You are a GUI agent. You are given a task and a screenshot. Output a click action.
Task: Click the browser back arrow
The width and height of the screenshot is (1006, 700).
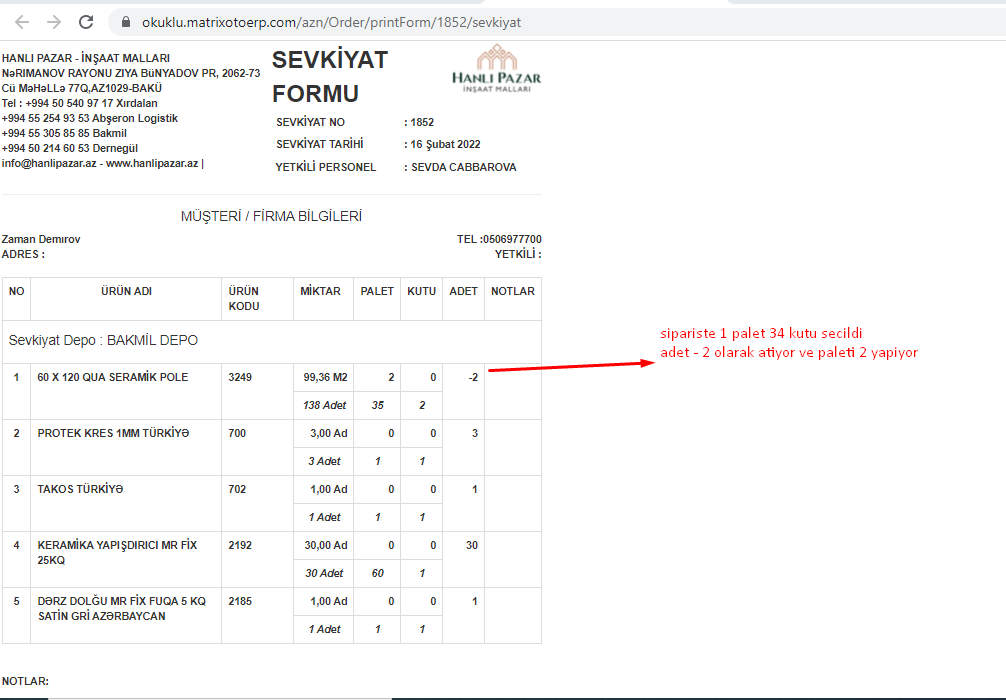coord(22,21)
